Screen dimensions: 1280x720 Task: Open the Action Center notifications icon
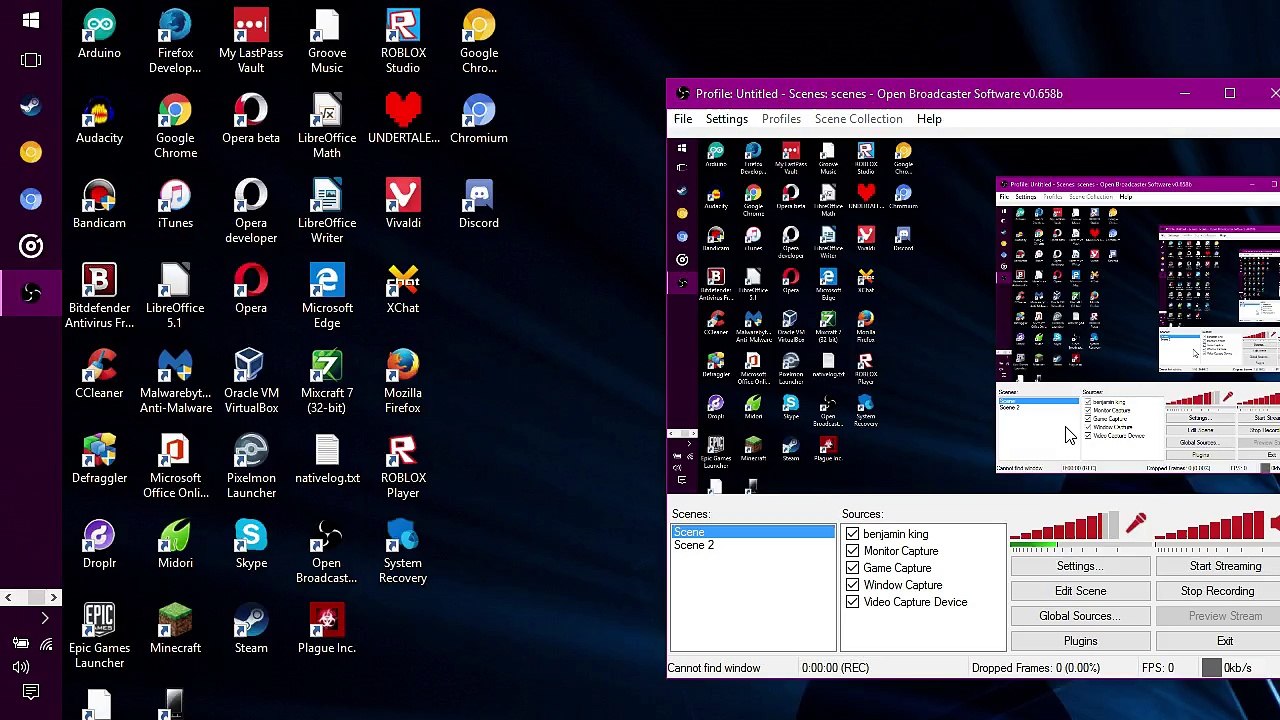tap(31, 692)
